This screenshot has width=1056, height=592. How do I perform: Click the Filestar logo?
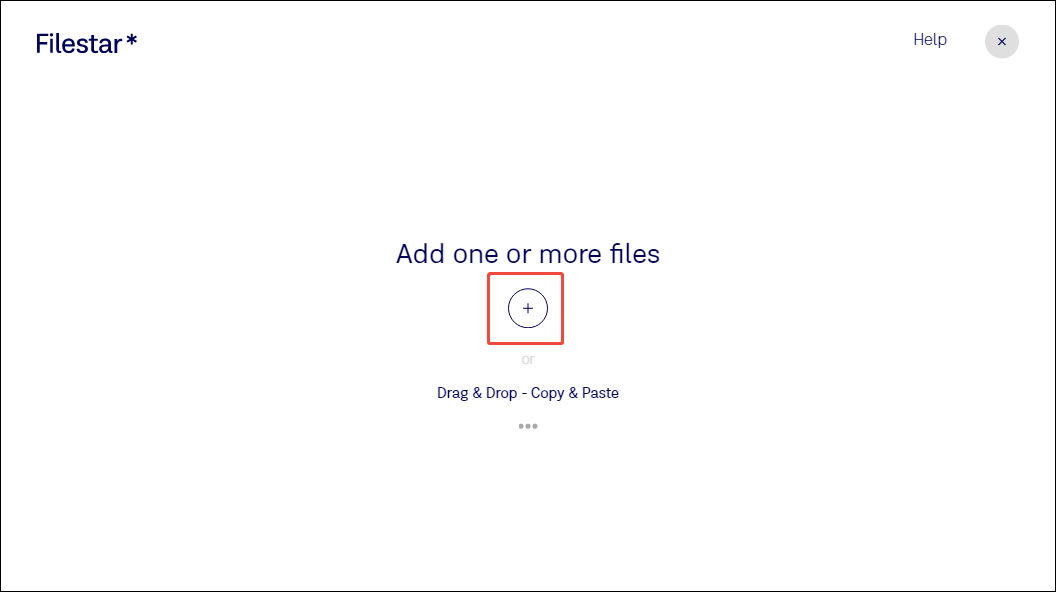tap(86, 44)
